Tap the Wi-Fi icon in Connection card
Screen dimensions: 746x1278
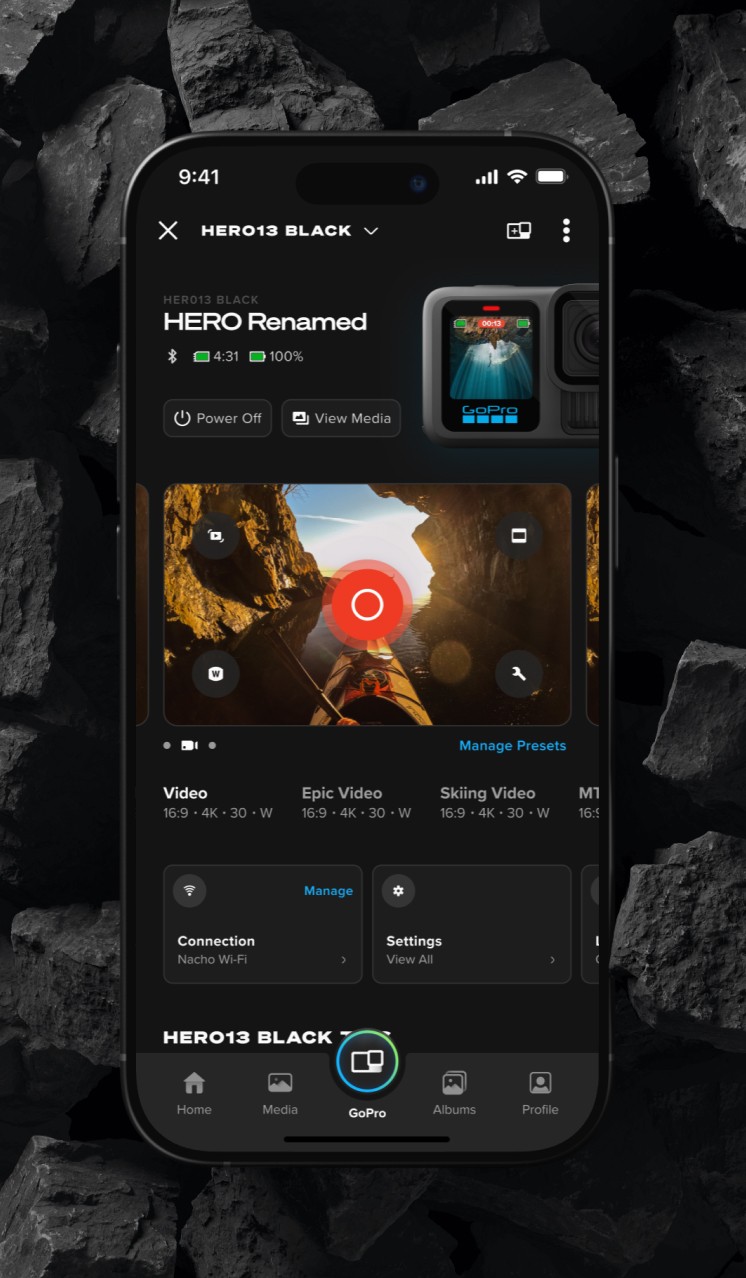tap(190, 890)
